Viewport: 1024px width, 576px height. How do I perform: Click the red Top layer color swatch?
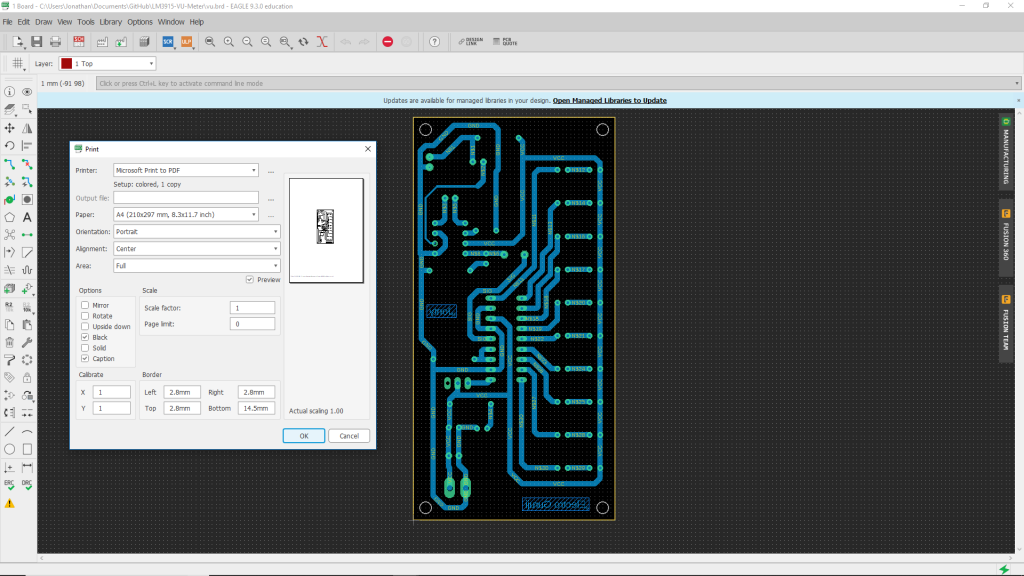point(66,63)
